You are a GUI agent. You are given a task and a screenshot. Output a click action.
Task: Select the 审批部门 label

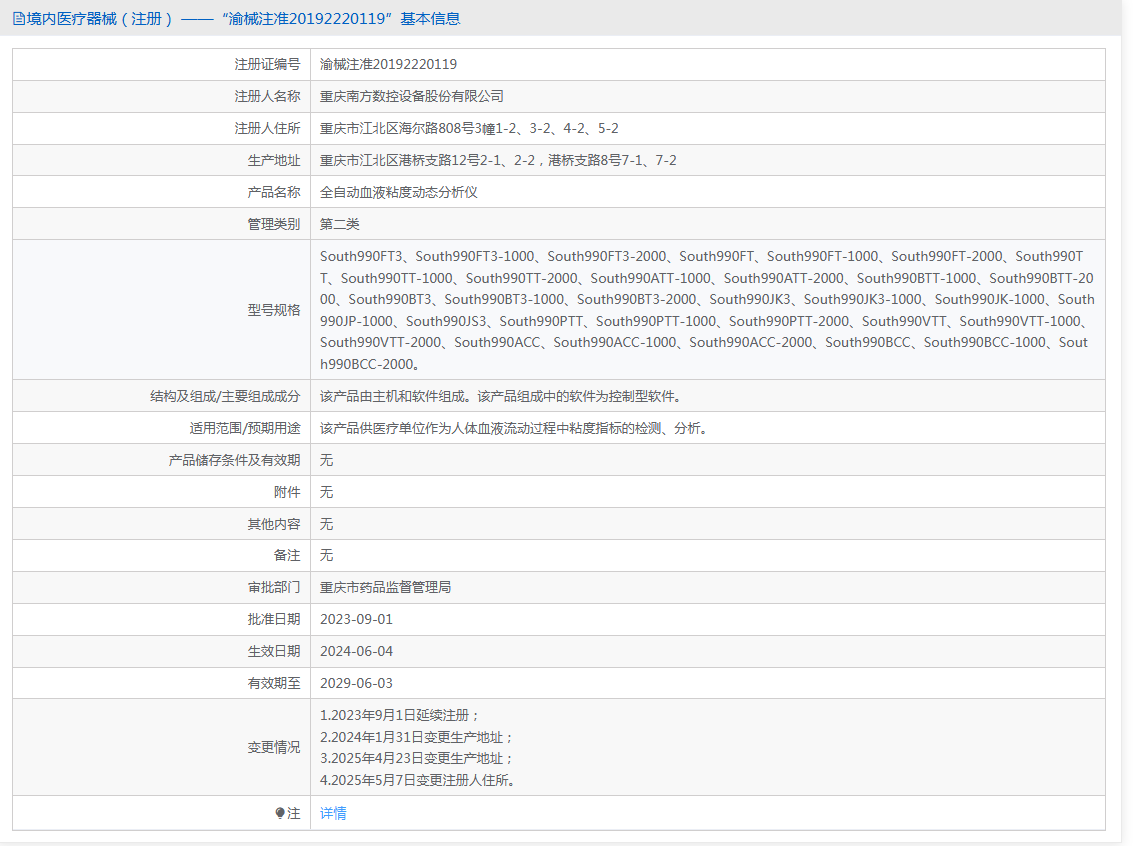274,587
